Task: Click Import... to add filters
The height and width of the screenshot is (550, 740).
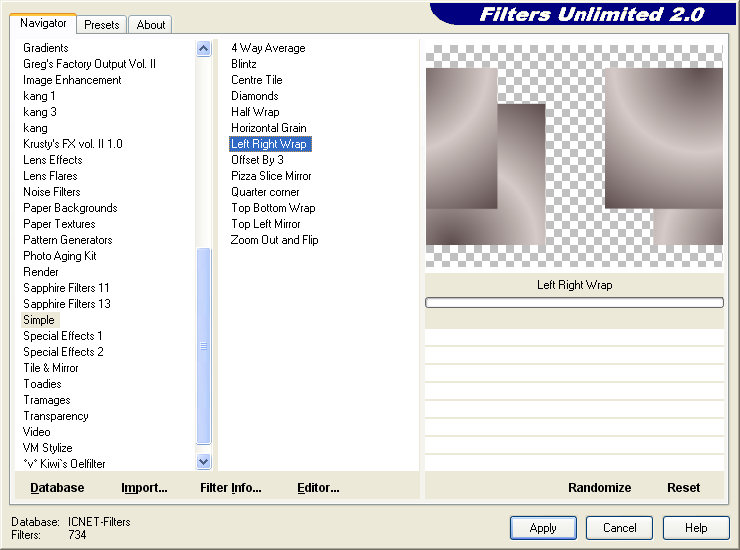Action: click(144, 488)
